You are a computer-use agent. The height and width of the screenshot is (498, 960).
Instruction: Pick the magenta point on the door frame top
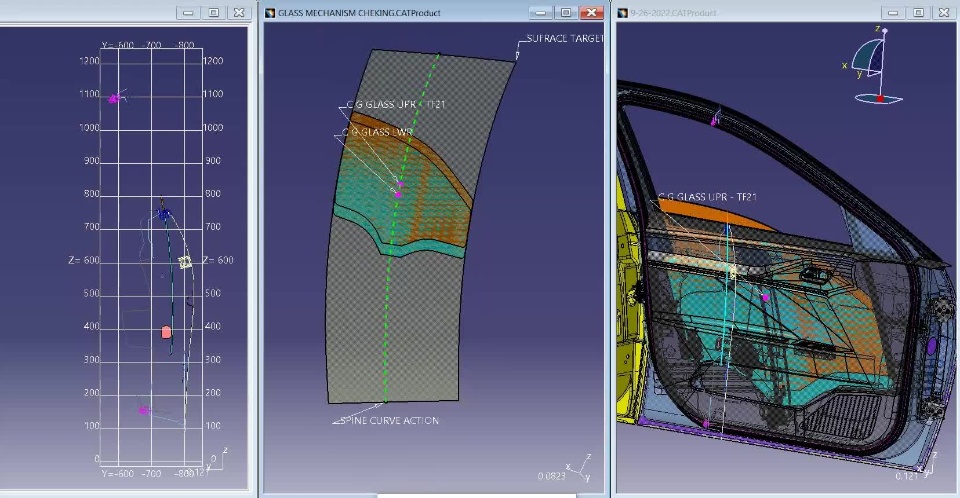(x=713, y=123)
